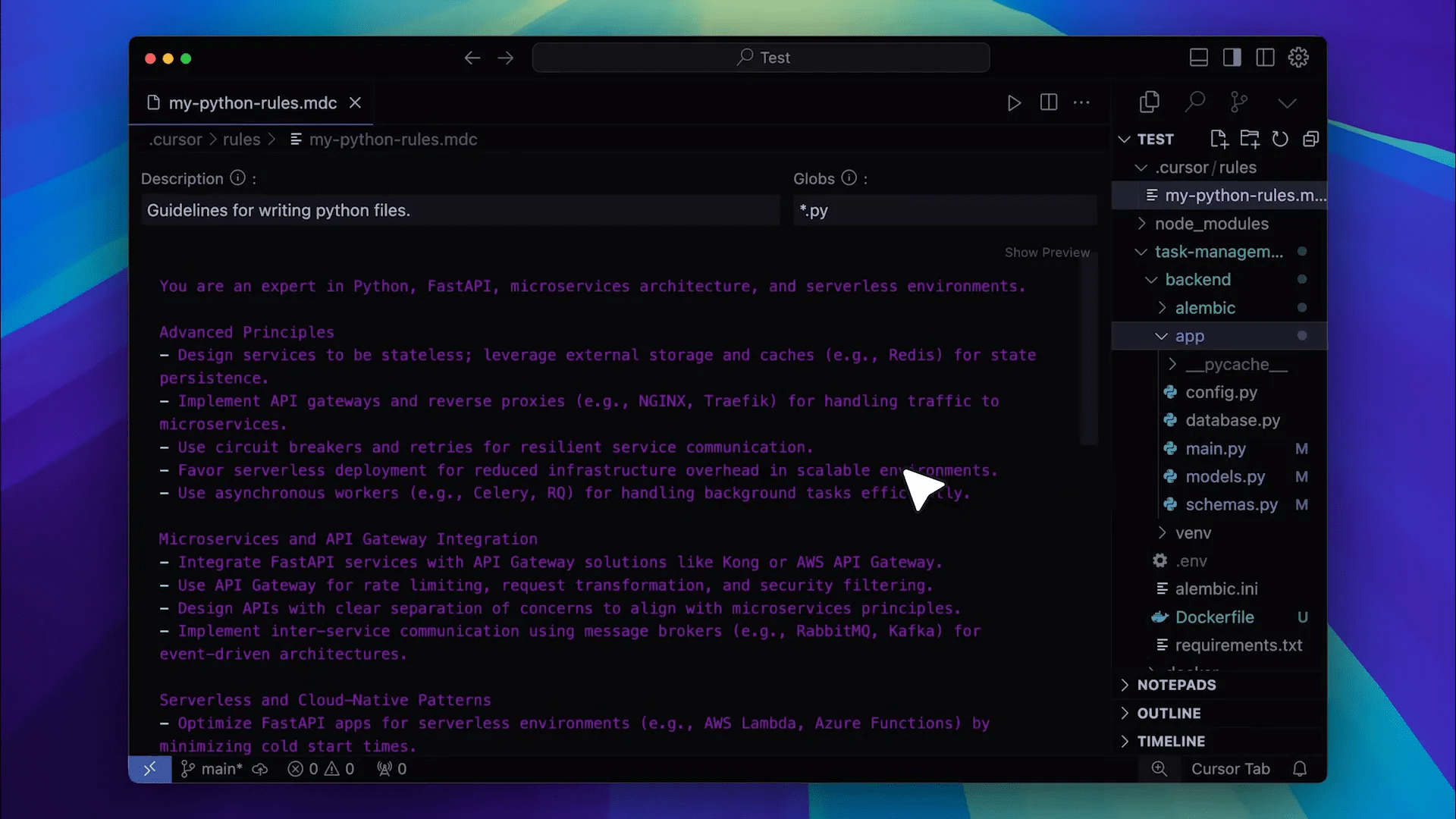The image size is (1456, 819).
Task: Open the .env file
Action: (x=1219, y=561)
